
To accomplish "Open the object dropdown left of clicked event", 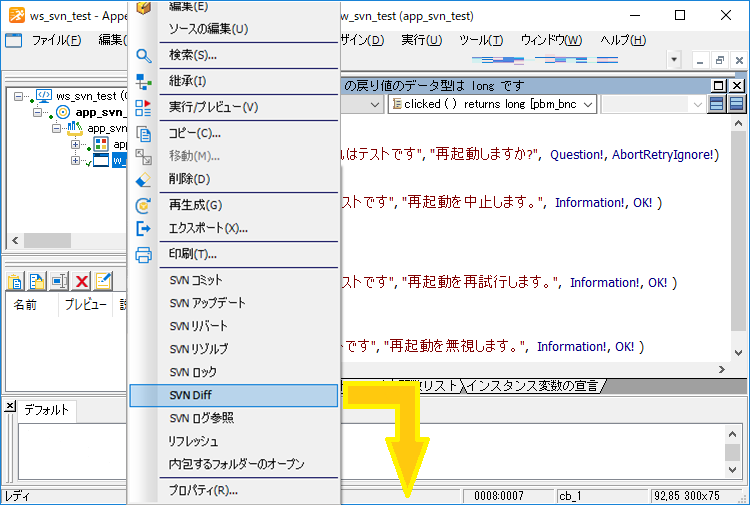I will tap(375, 104).
